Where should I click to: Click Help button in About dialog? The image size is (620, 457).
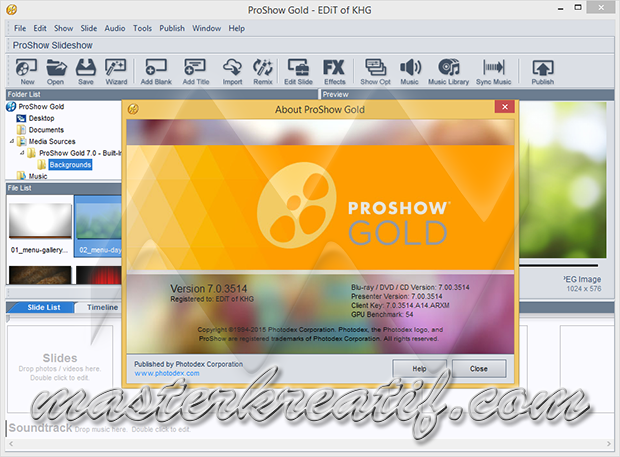coord(420,368)
